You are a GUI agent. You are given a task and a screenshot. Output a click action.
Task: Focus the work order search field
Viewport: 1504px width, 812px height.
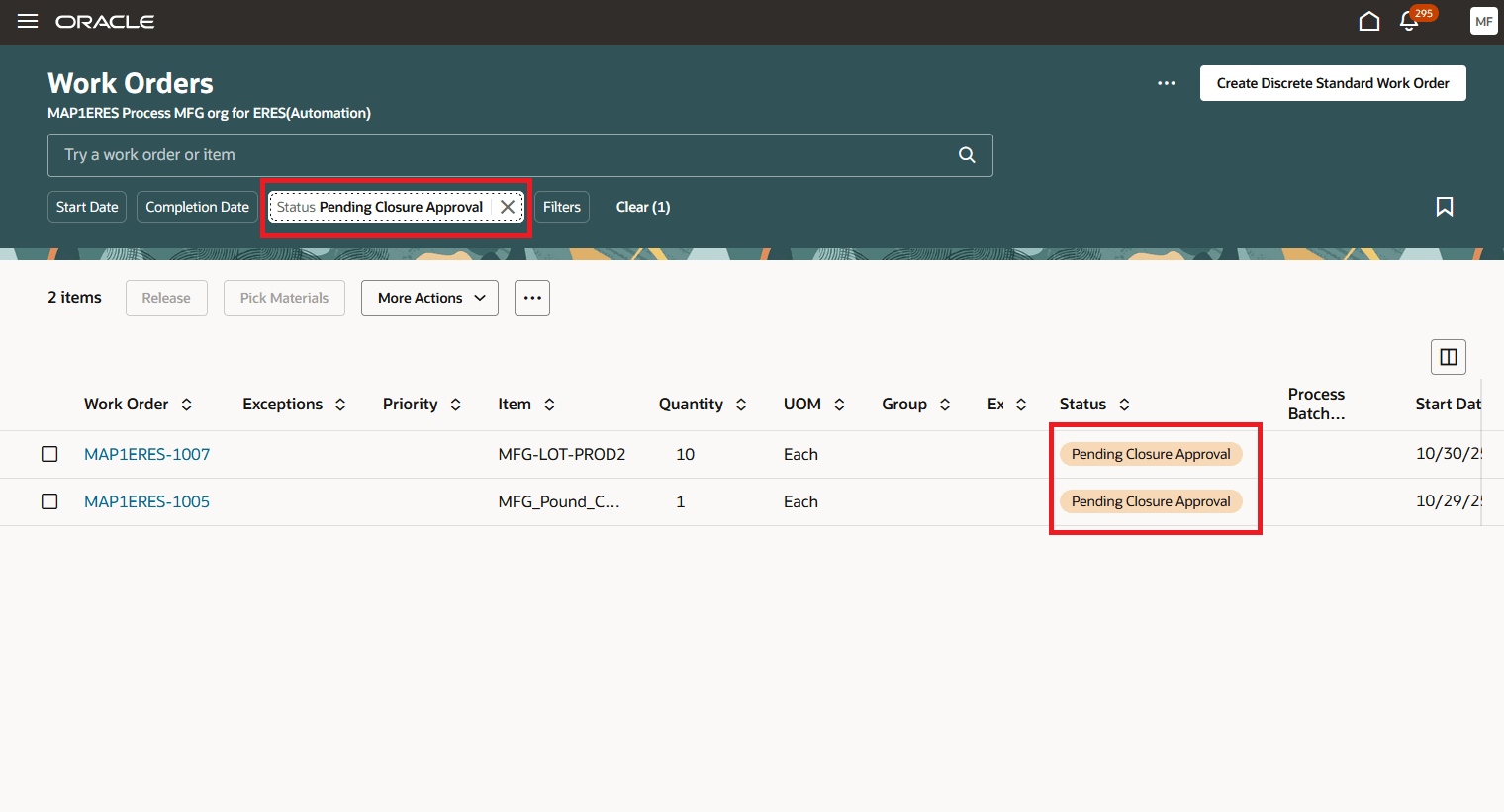pos(520,155)
